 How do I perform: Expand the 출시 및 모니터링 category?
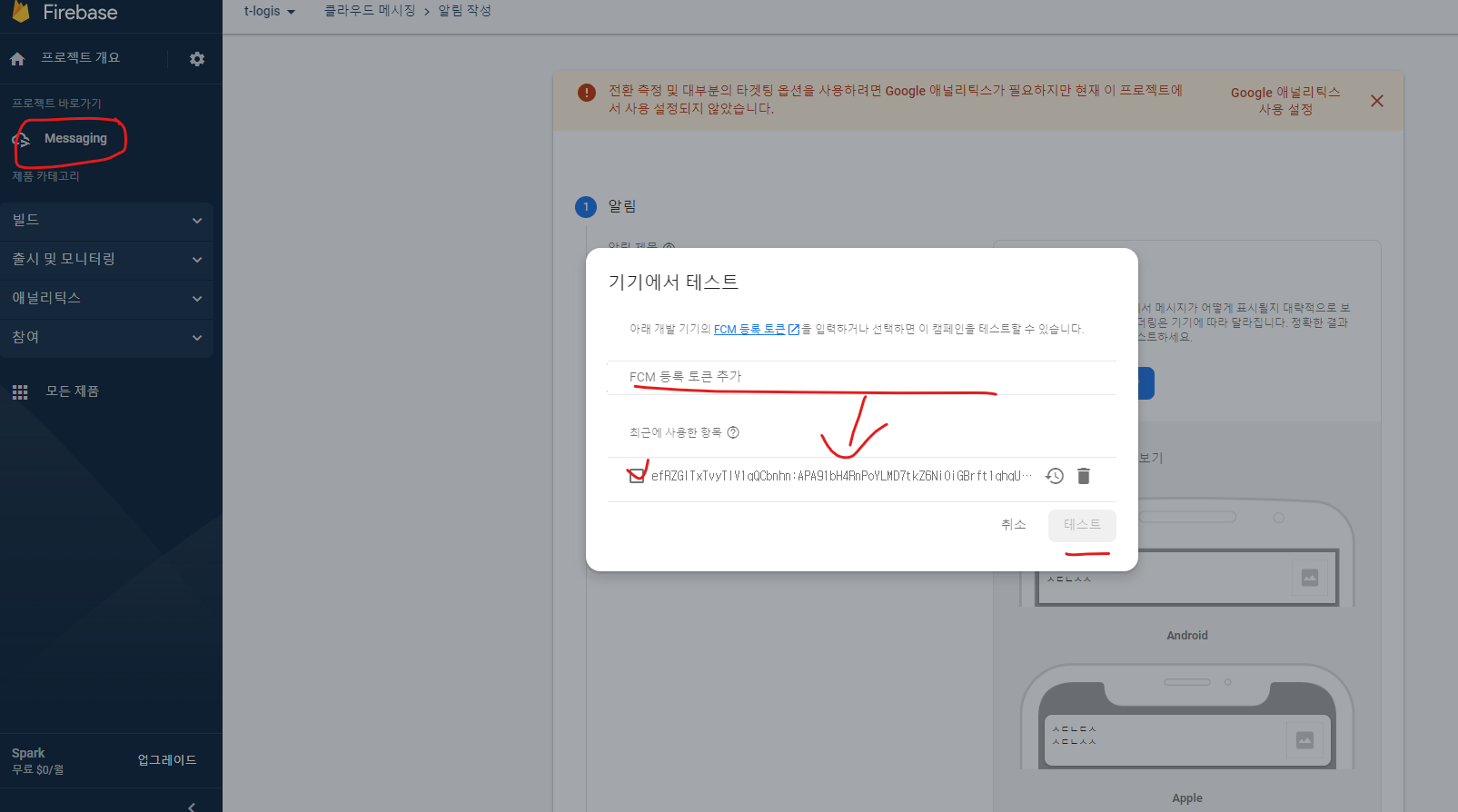(107, 260)
